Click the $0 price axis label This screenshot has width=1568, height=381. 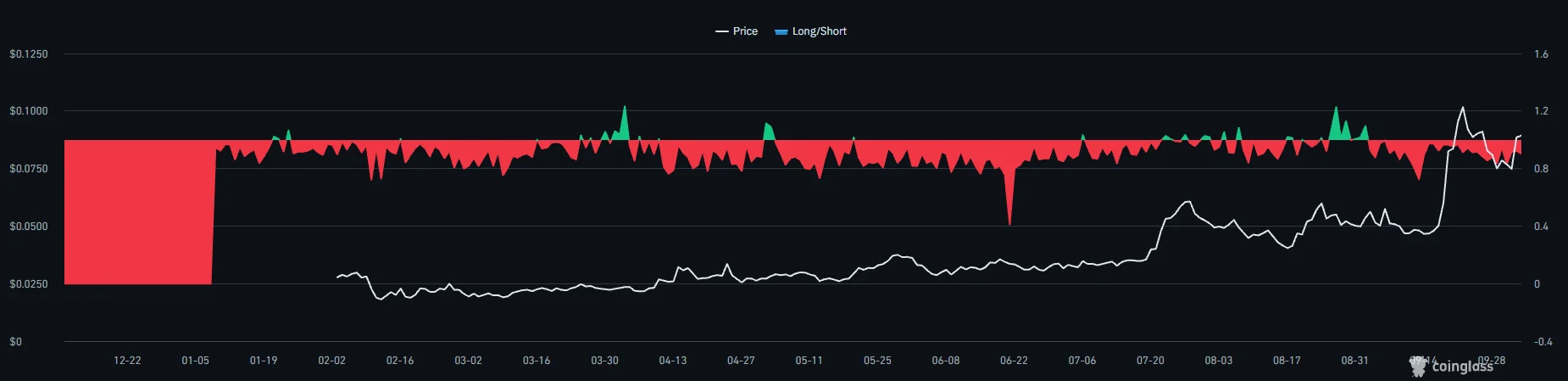coord(16,342)
